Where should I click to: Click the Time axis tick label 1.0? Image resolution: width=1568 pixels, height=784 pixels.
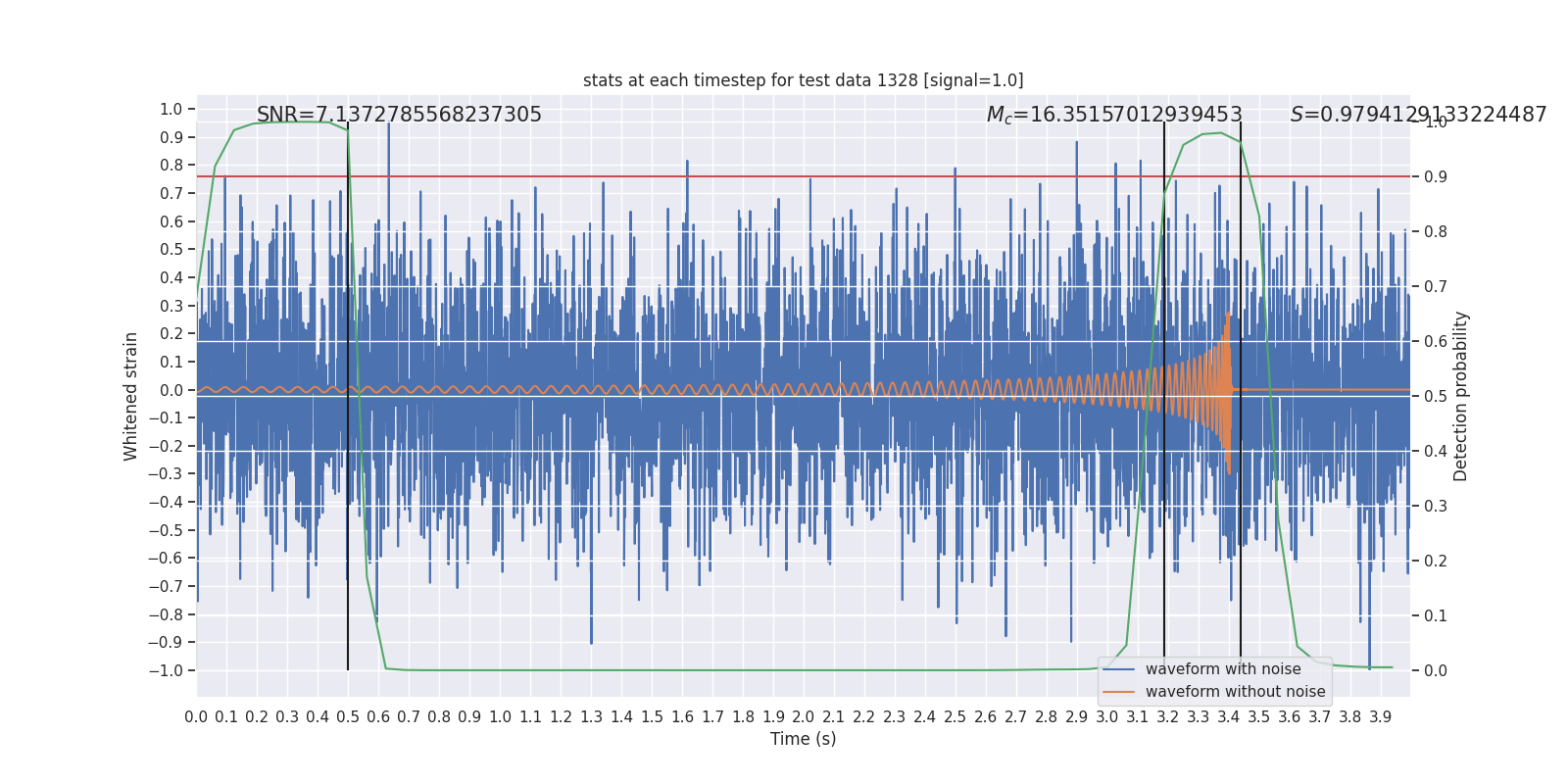(500, 717)
